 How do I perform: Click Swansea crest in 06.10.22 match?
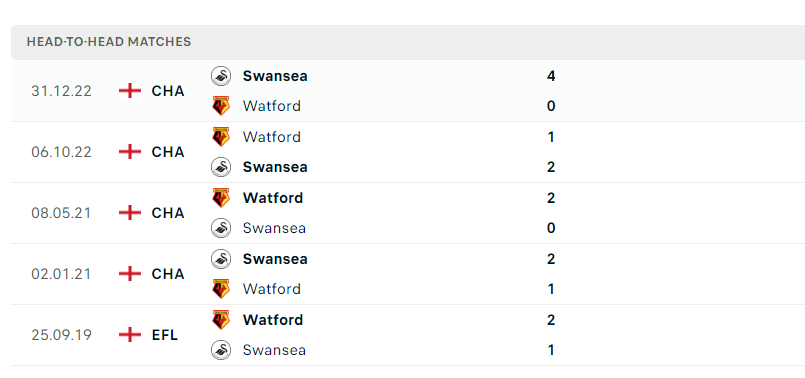[x=221, y=166]
